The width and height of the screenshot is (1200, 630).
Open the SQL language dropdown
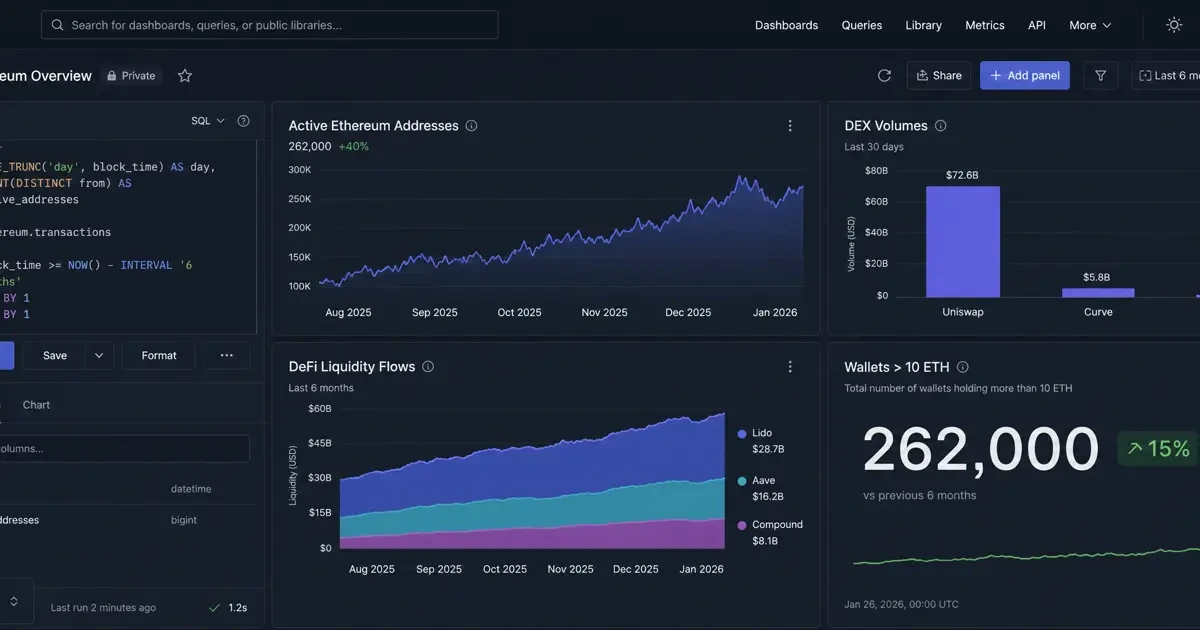pyautogui.click(x=208, y=121)
